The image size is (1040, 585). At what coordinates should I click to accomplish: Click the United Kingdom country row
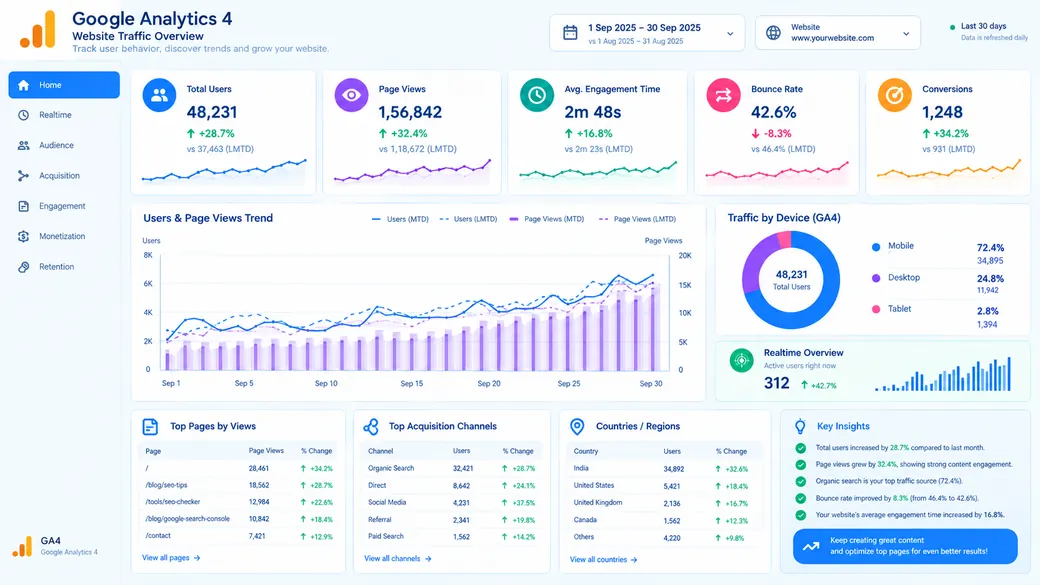[x=664, y=503]
